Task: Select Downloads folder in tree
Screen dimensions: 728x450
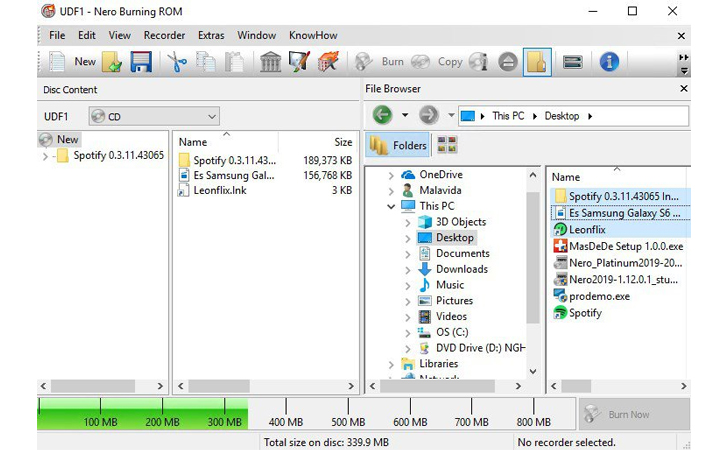Action: (462, 269)
